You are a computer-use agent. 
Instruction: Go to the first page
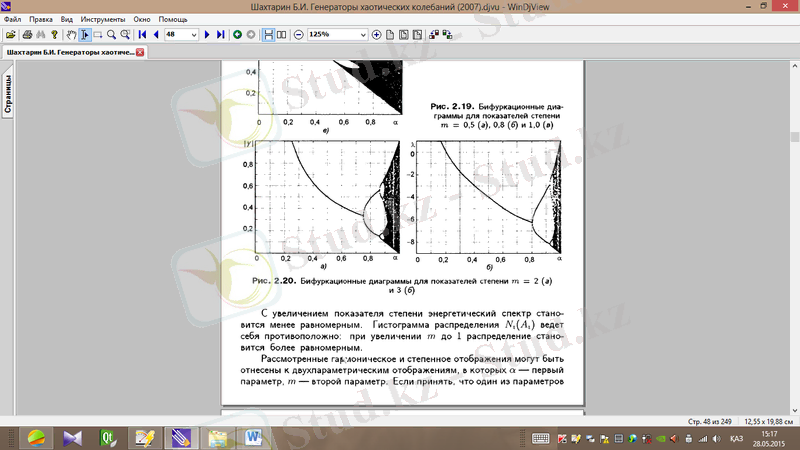tap(143, 34)
